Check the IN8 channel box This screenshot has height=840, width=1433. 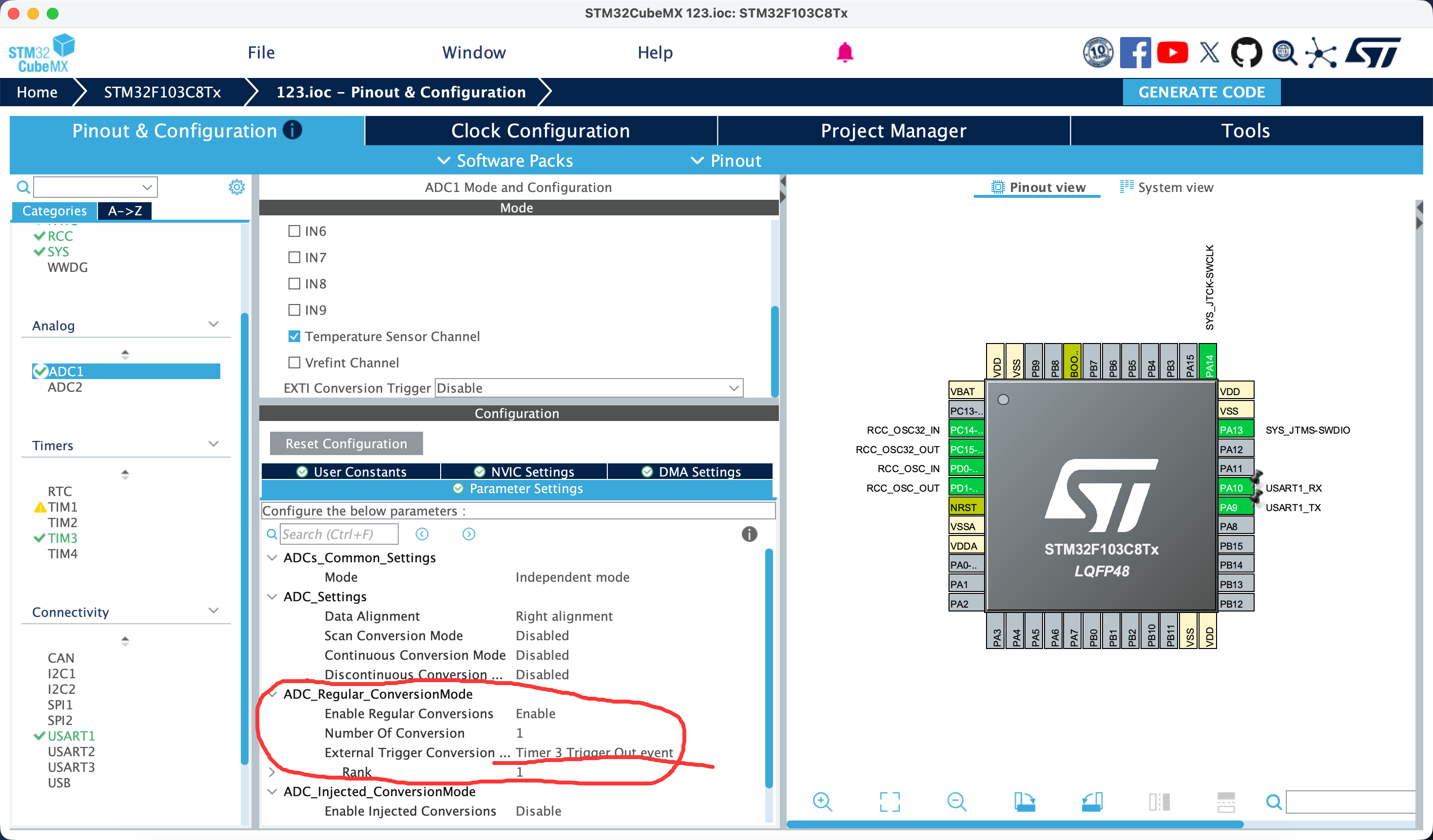tap(294, 283)
